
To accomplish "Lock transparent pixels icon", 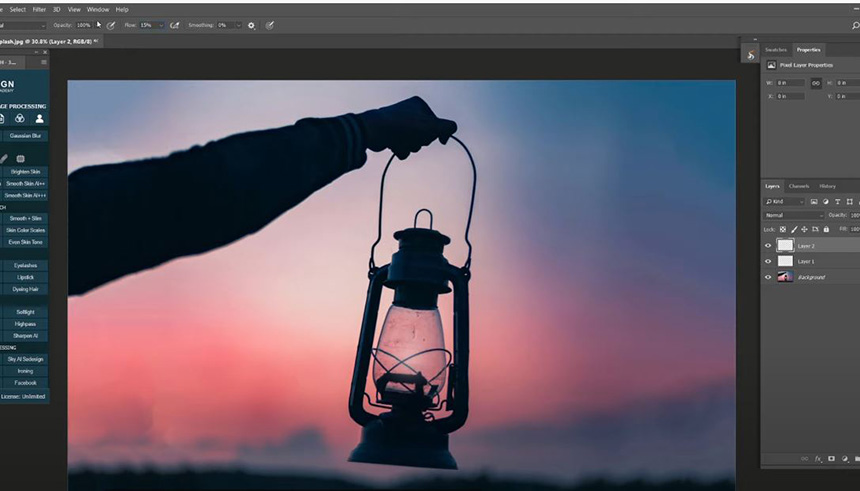I will 783,229.
